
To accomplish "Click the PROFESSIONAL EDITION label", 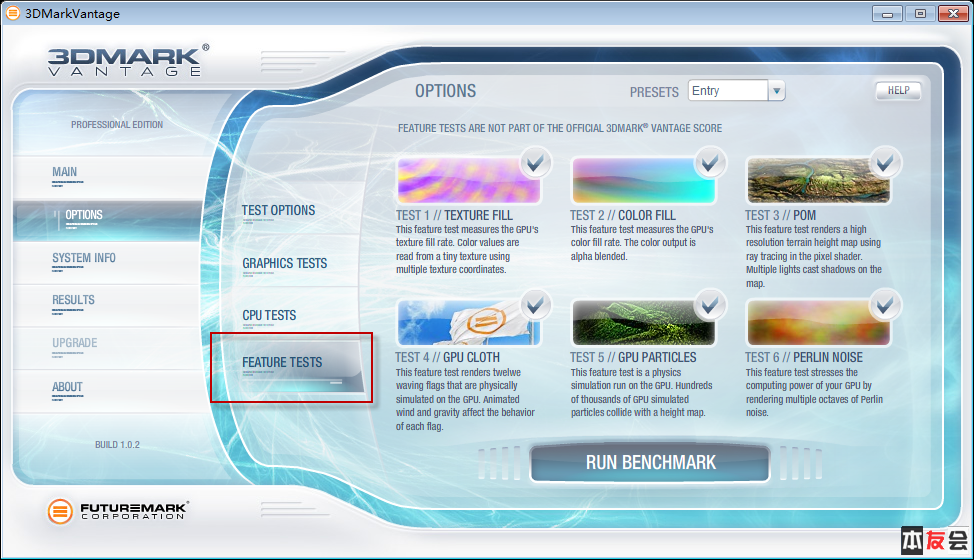I will (x=117, y=125).
